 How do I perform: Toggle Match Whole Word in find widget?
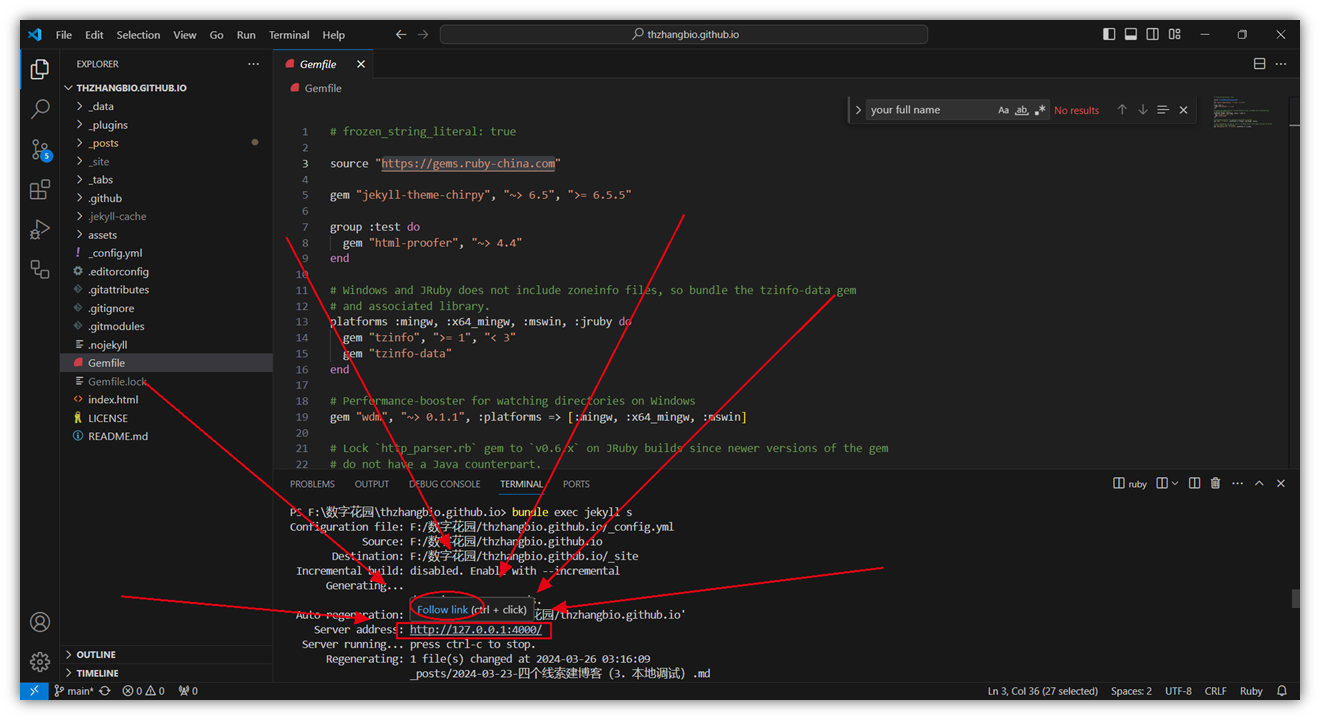point(1021,110)
